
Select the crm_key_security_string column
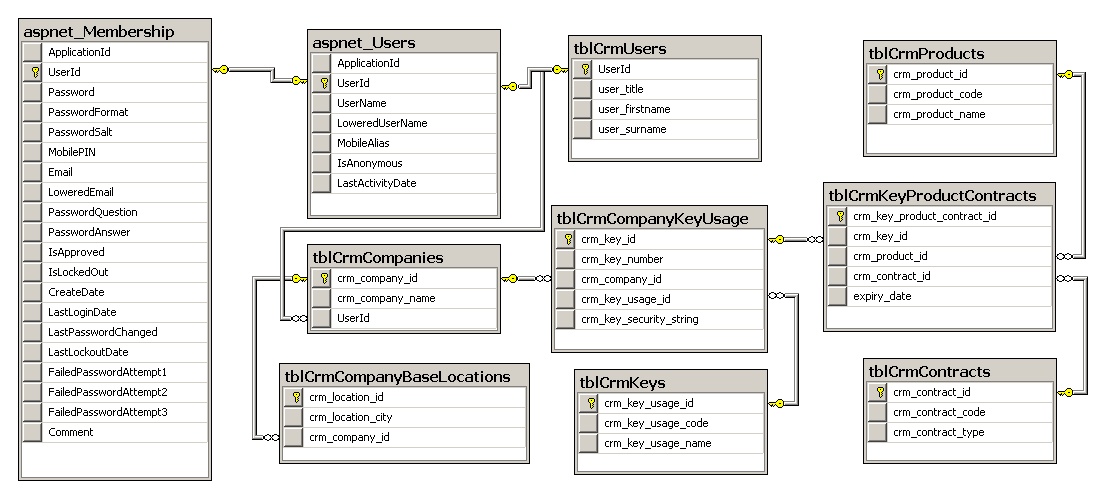639,319
